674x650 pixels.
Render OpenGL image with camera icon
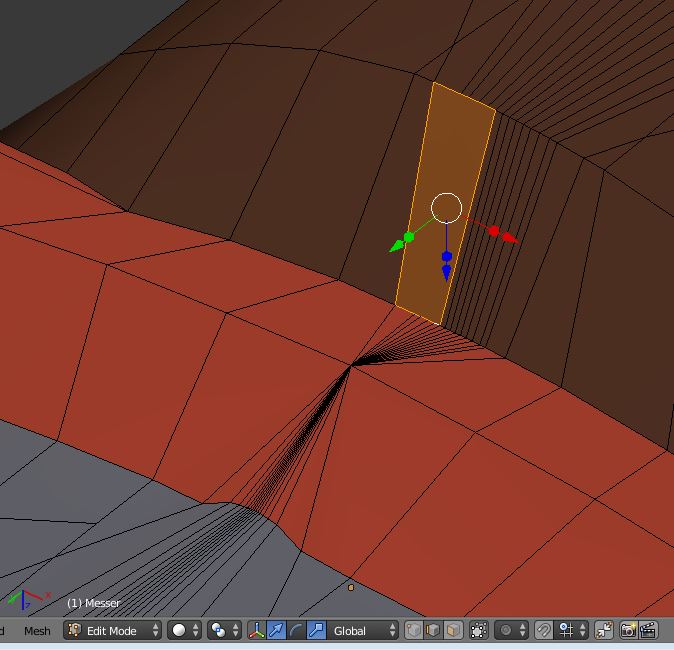[628, 630]
